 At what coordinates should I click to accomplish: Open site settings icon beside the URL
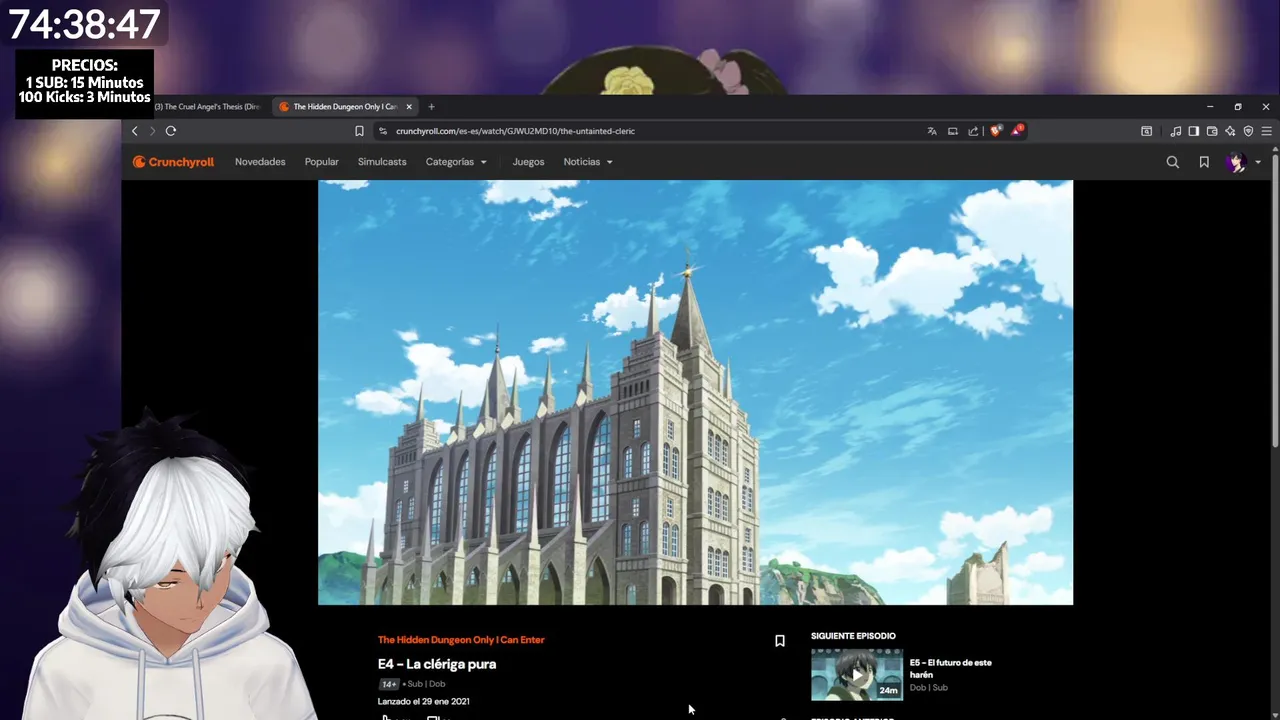pyautogui.click(x=382, y=131)
